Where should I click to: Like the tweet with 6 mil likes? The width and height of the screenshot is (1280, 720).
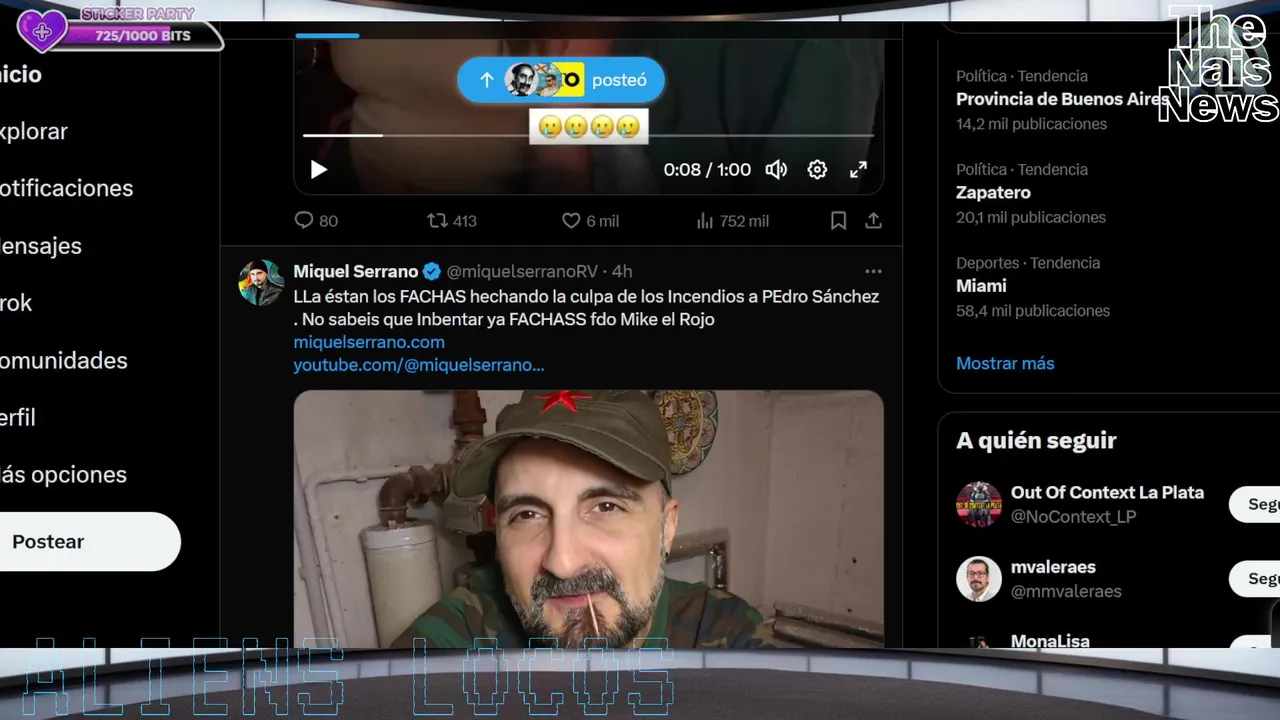pos(590,221)
